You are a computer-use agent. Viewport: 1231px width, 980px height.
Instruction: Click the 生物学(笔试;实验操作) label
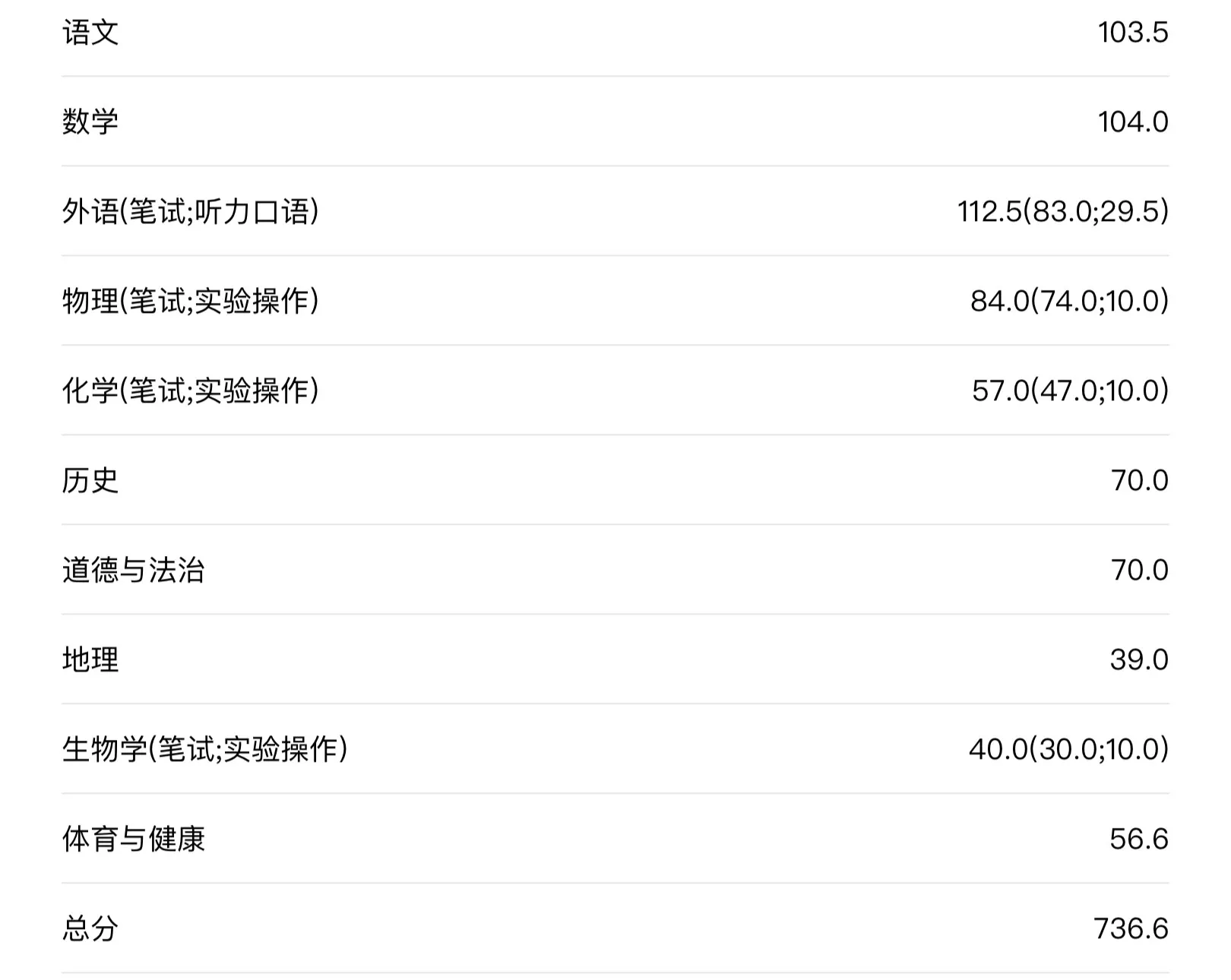coord(204,749)
